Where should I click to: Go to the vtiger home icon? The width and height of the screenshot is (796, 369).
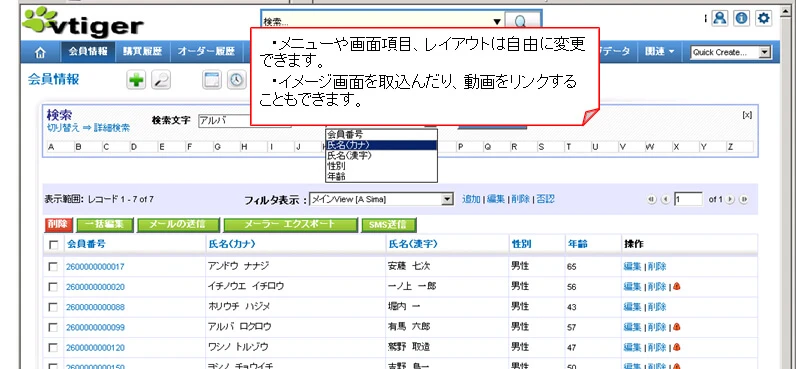click(40, 52)
